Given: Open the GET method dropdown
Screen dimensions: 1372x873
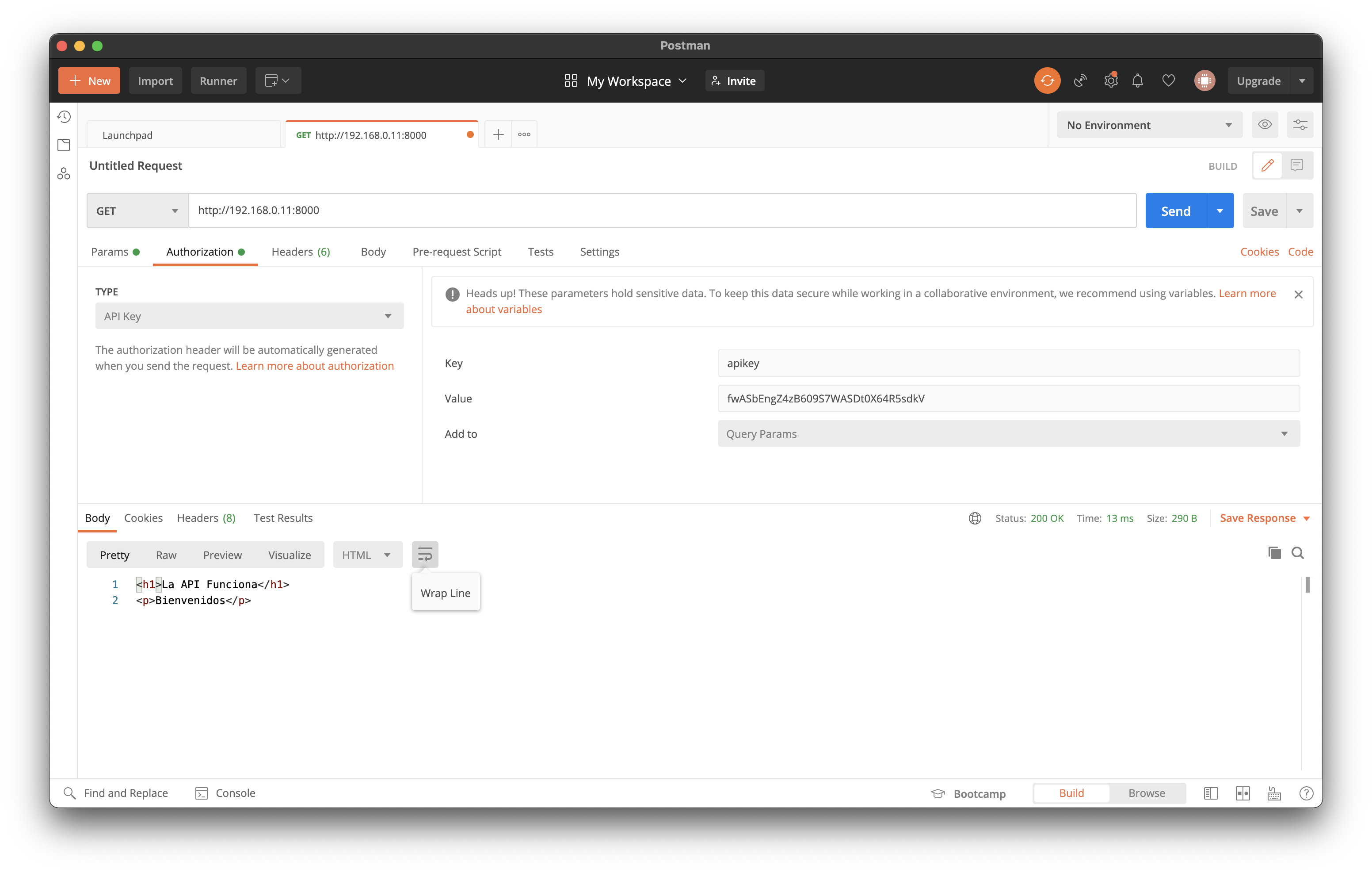Looking at the screenshot, I should coord(137,211).
